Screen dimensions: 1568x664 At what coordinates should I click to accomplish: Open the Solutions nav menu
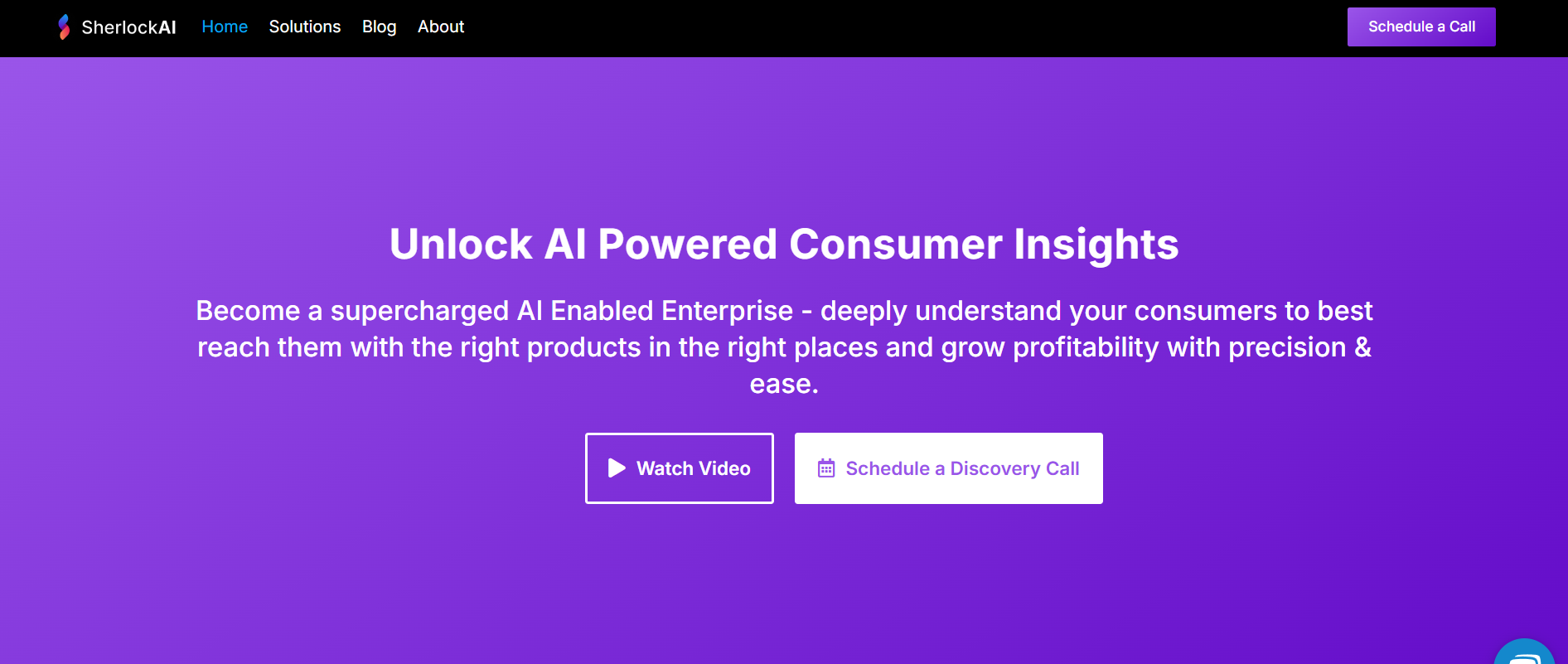(x=305, y=27)
